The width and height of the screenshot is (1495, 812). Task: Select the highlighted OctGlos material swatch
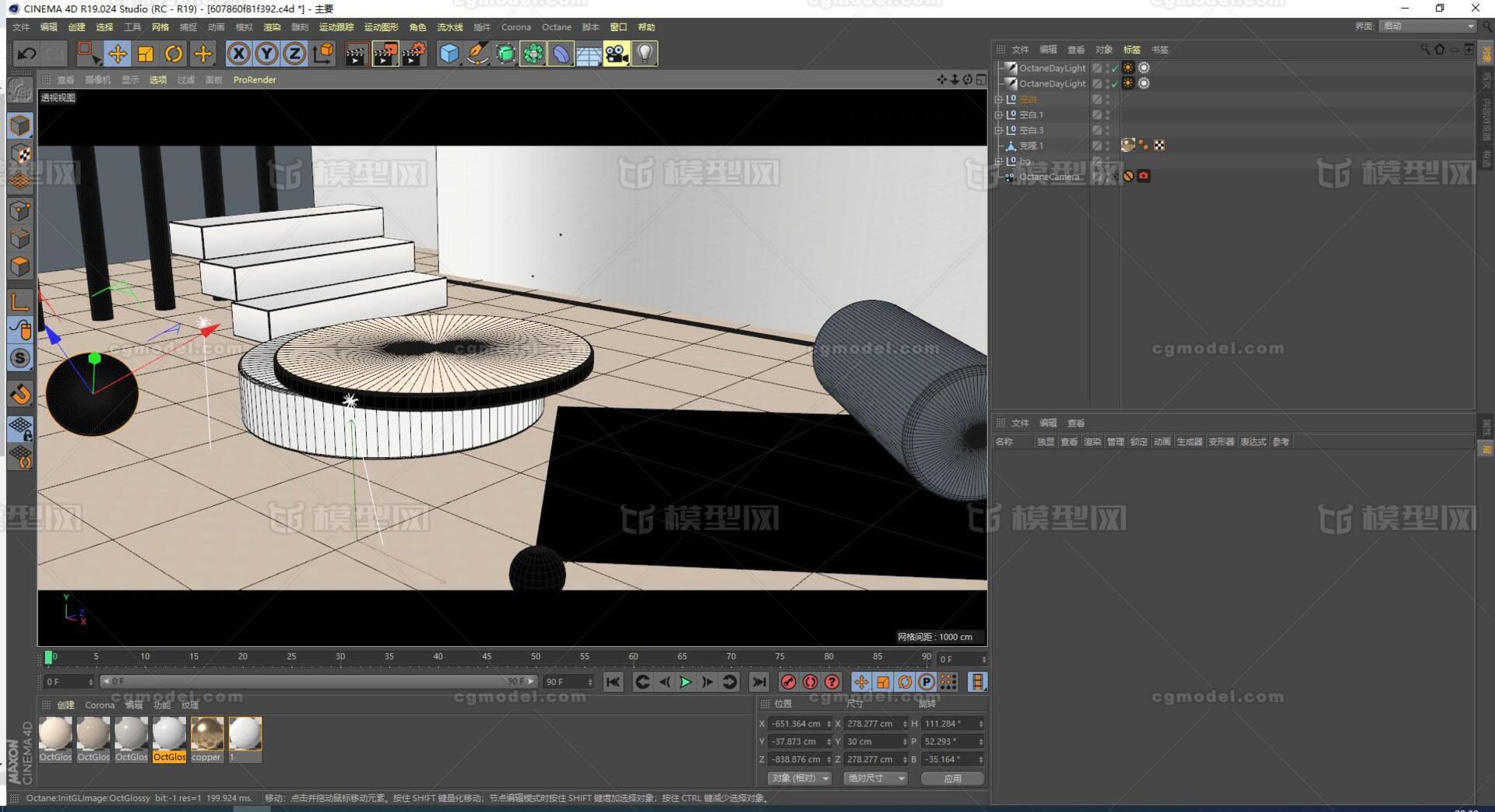click(x=169, y=740)
